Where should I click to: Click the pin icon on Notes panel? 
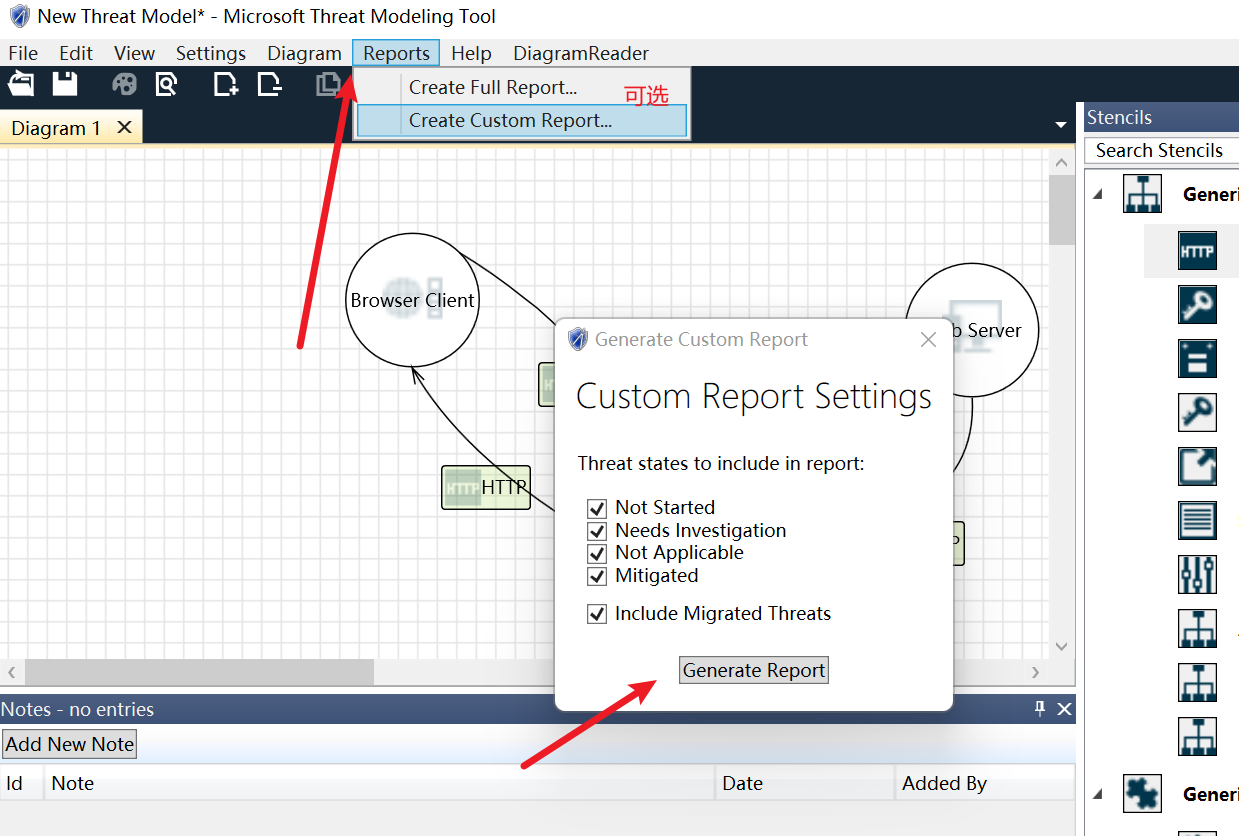tap(1040, 709)
